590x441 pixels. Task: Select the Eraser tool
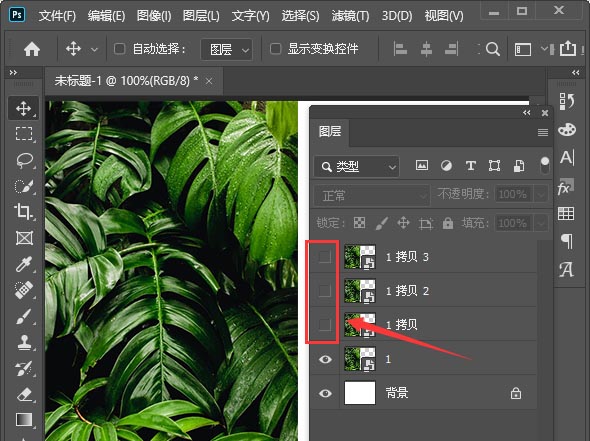click(24, 395)
